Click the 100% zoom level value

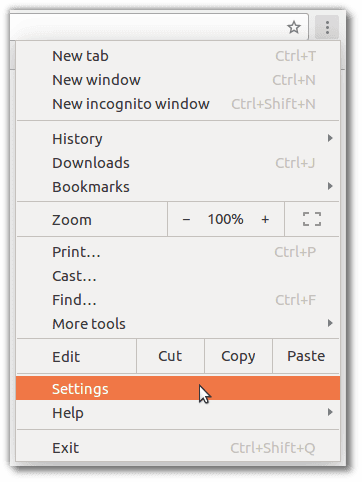click(226, 219)
